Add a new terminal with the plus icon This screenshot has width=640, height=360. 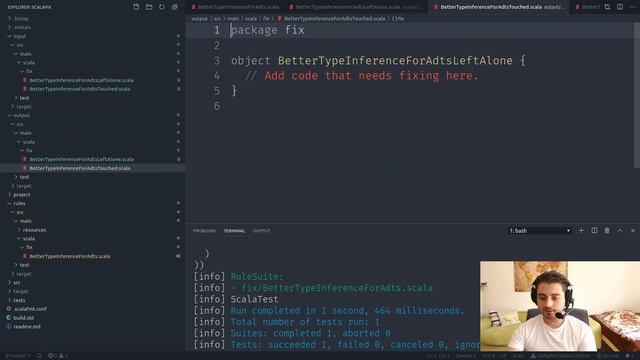click(581, 231)
